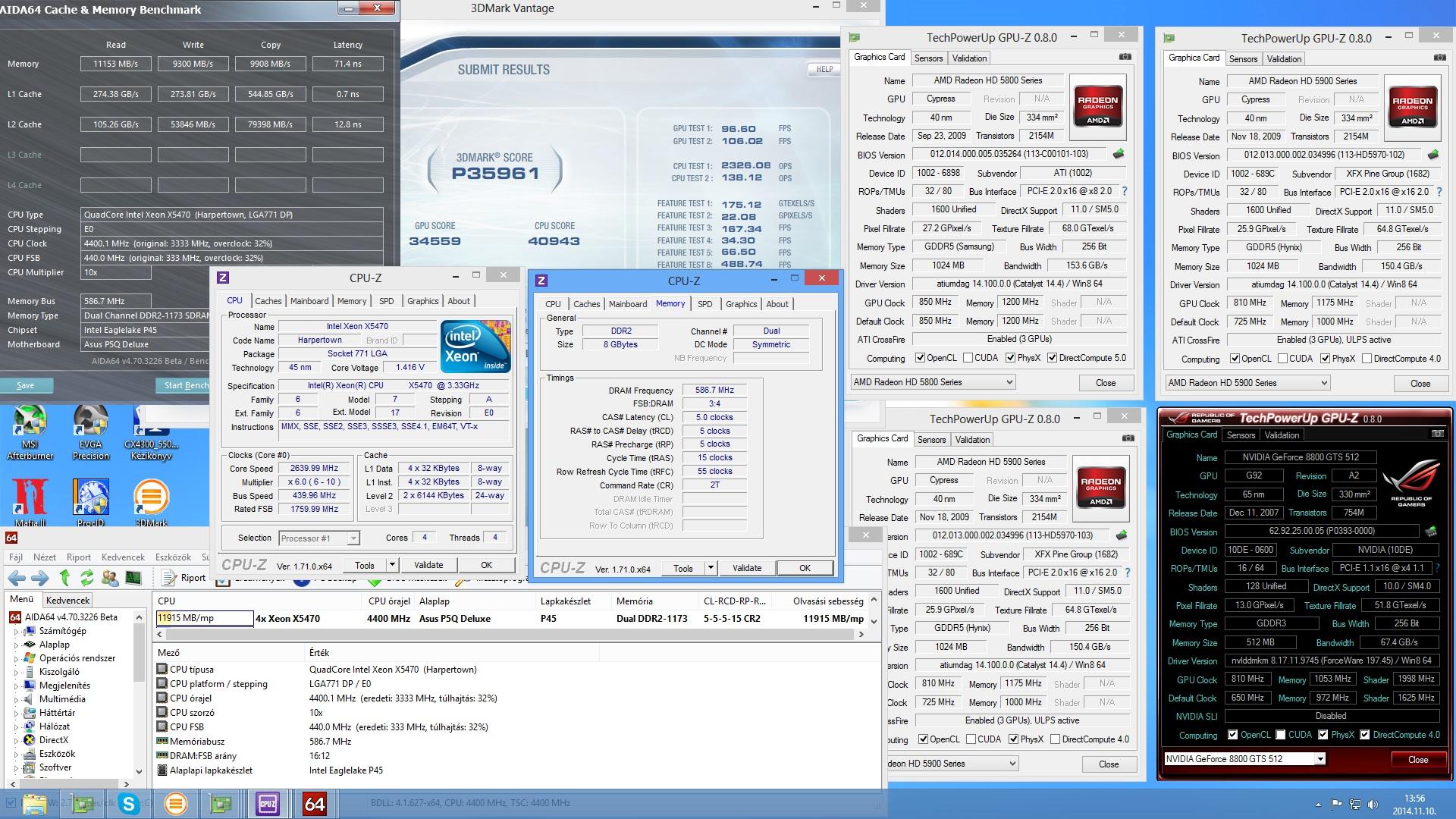The width and height of the screenshot is (1456, 819).
Task: Click BIOS save chip icon in HD 5800 GPU-Z
Action: click(1118, 154)
